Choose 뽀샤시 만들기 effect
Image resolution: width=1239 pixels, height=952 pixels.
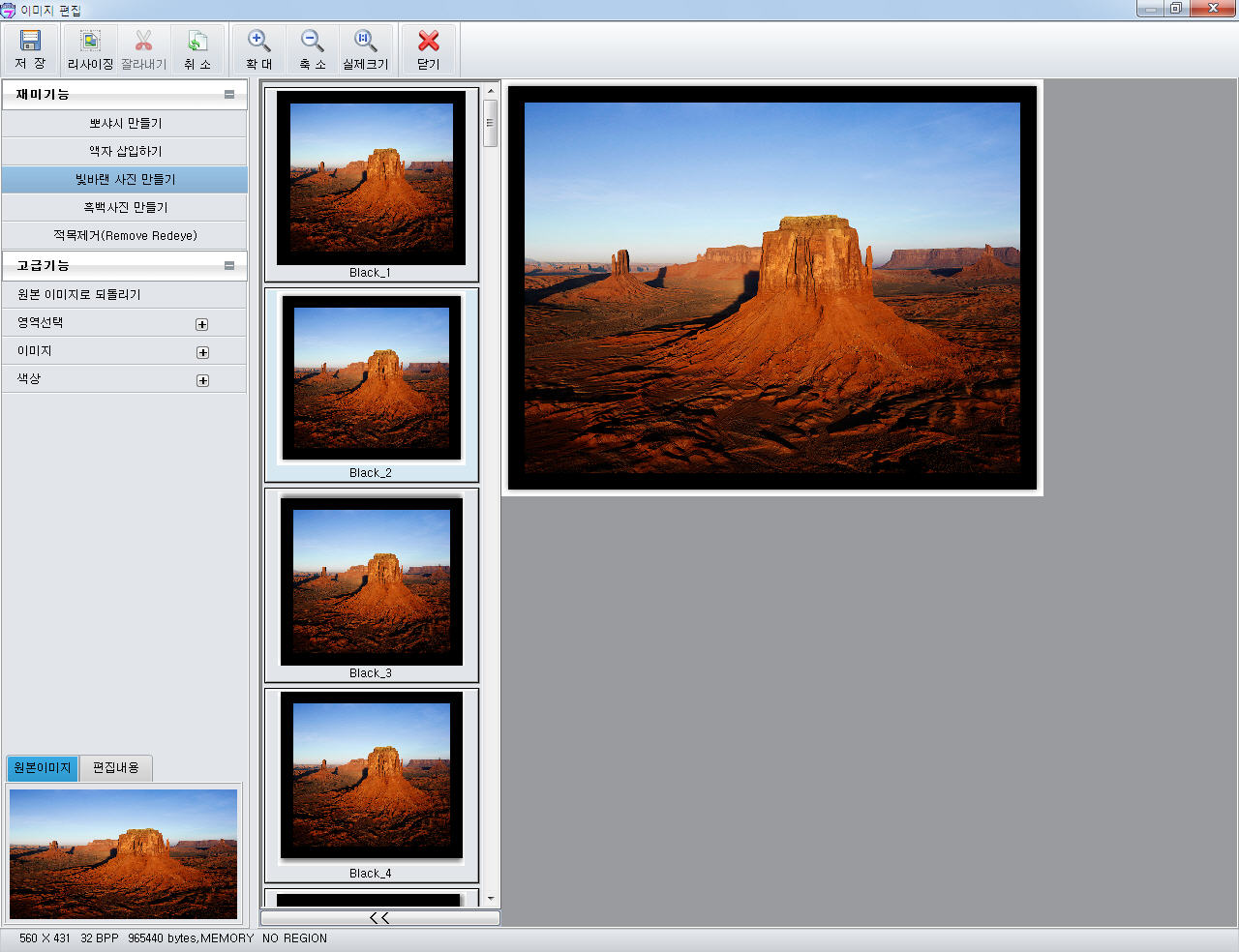125,123
